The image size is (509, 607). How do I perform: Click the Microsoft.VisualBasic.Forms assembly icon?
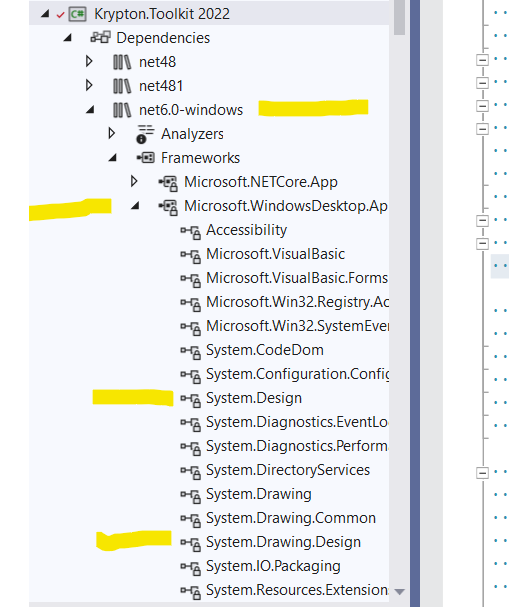pyautogui.click(x=191, y=280)
